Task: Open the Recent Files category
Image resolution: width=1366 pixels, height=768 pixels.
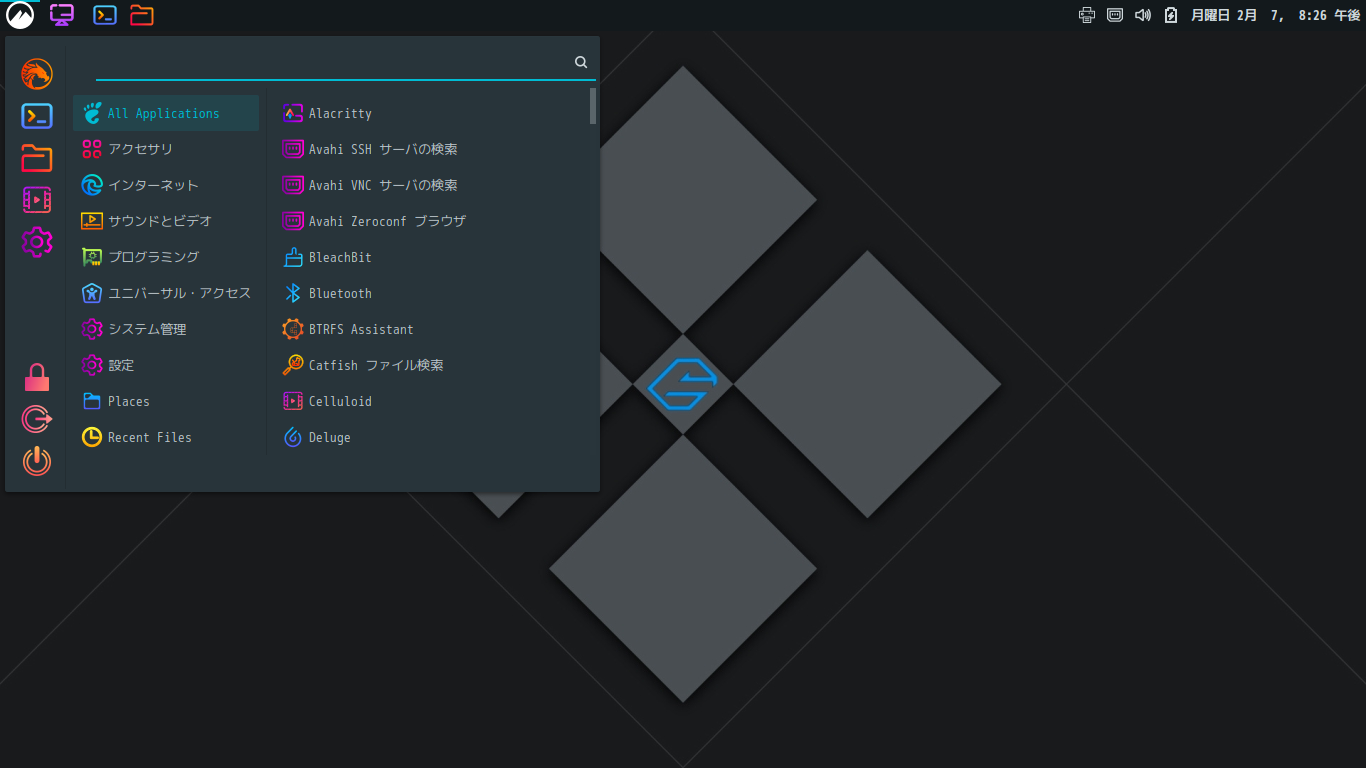Action: [166, 437]
